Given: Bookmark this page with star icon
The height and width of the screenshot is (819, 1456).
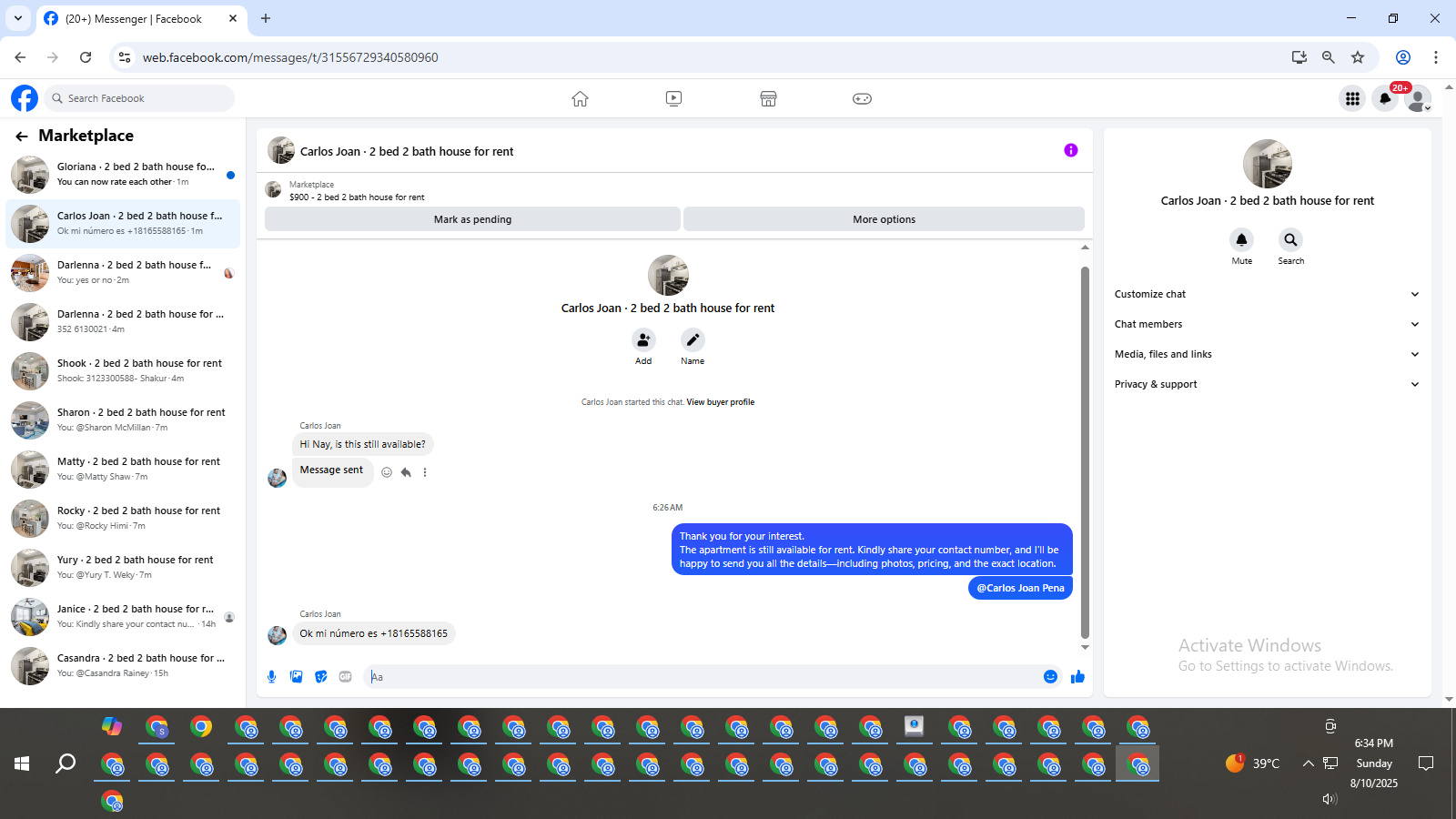Looking at the screenshot, I should click(1358, 57).
